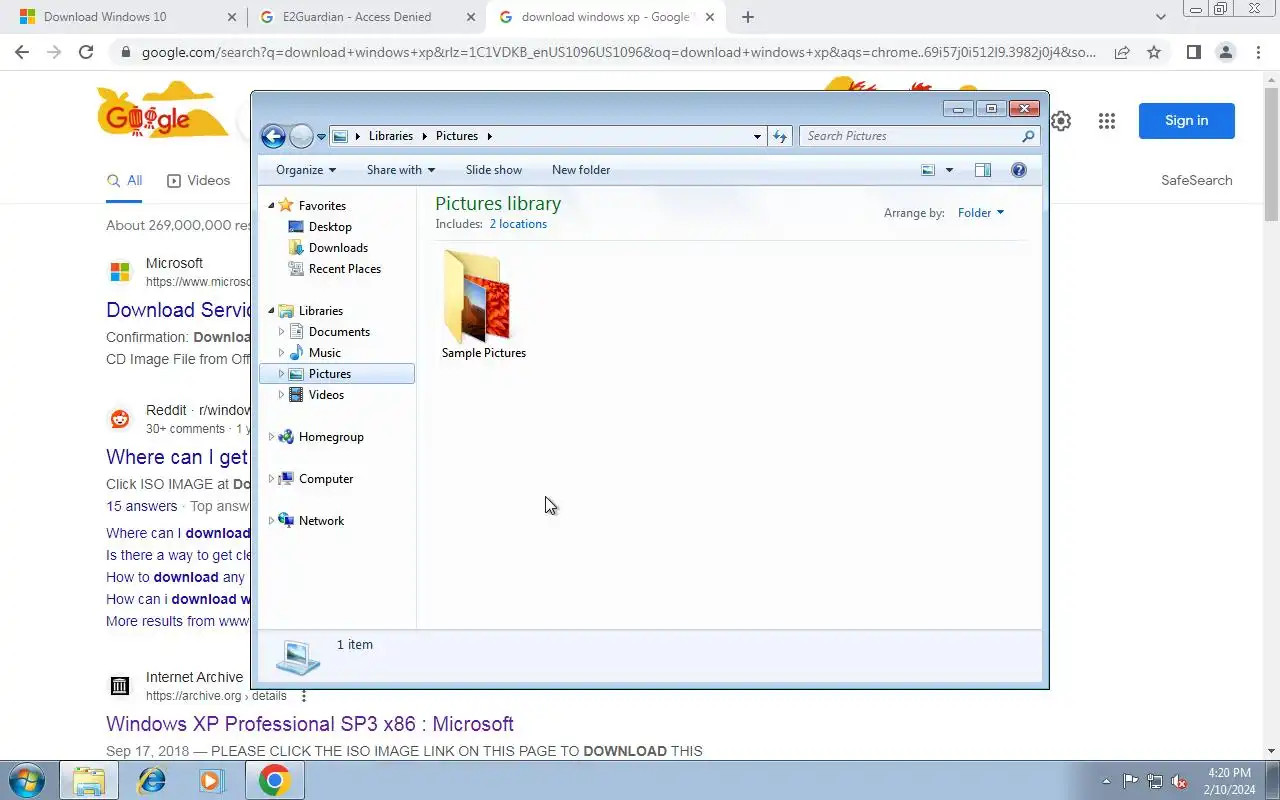Open the Share with menu
The width and height of the screenshot is (1280, 800).
click(400, 170)
